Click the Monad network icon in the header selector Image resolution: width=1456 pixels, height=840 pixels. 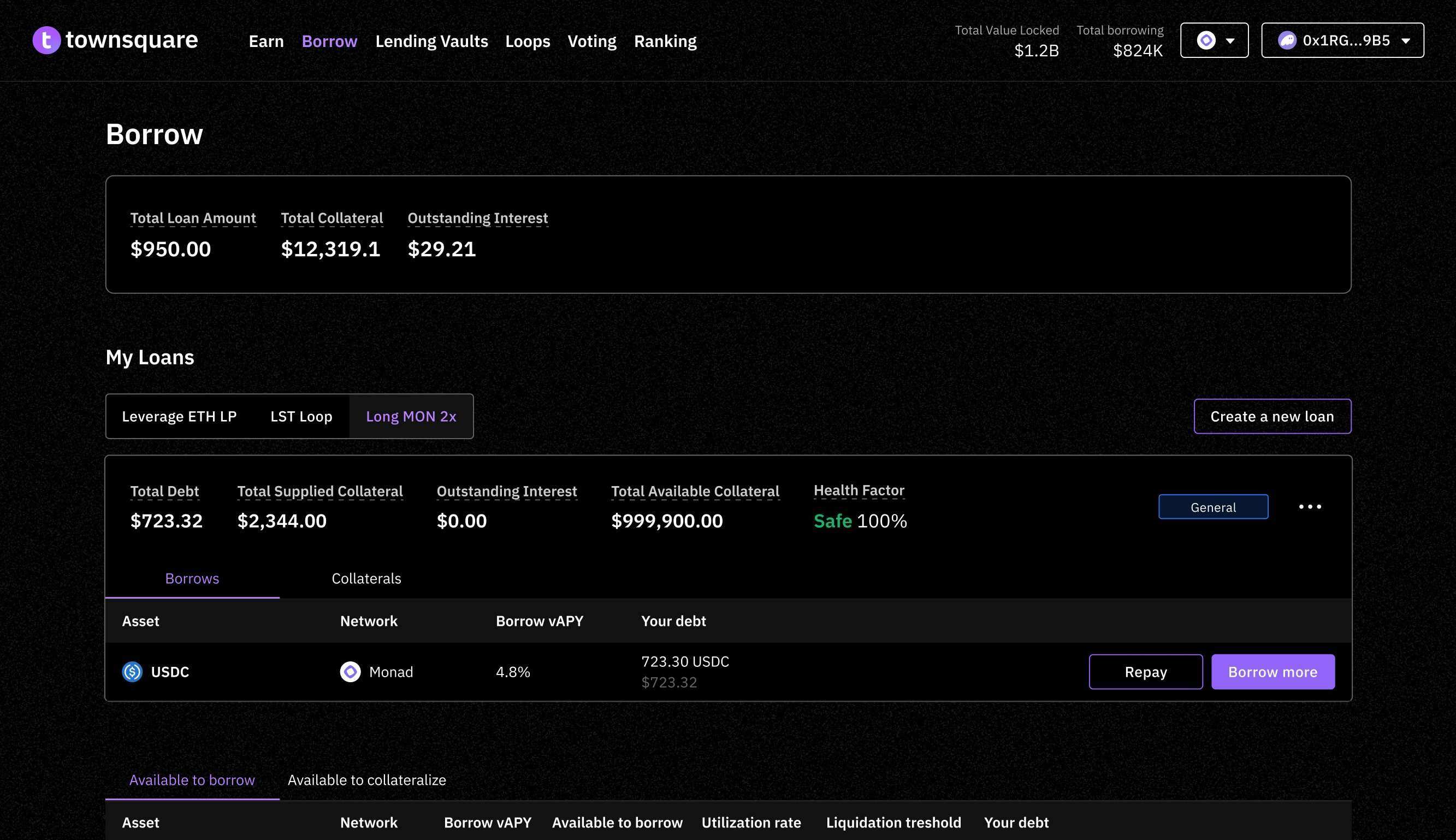point(1207,40)
